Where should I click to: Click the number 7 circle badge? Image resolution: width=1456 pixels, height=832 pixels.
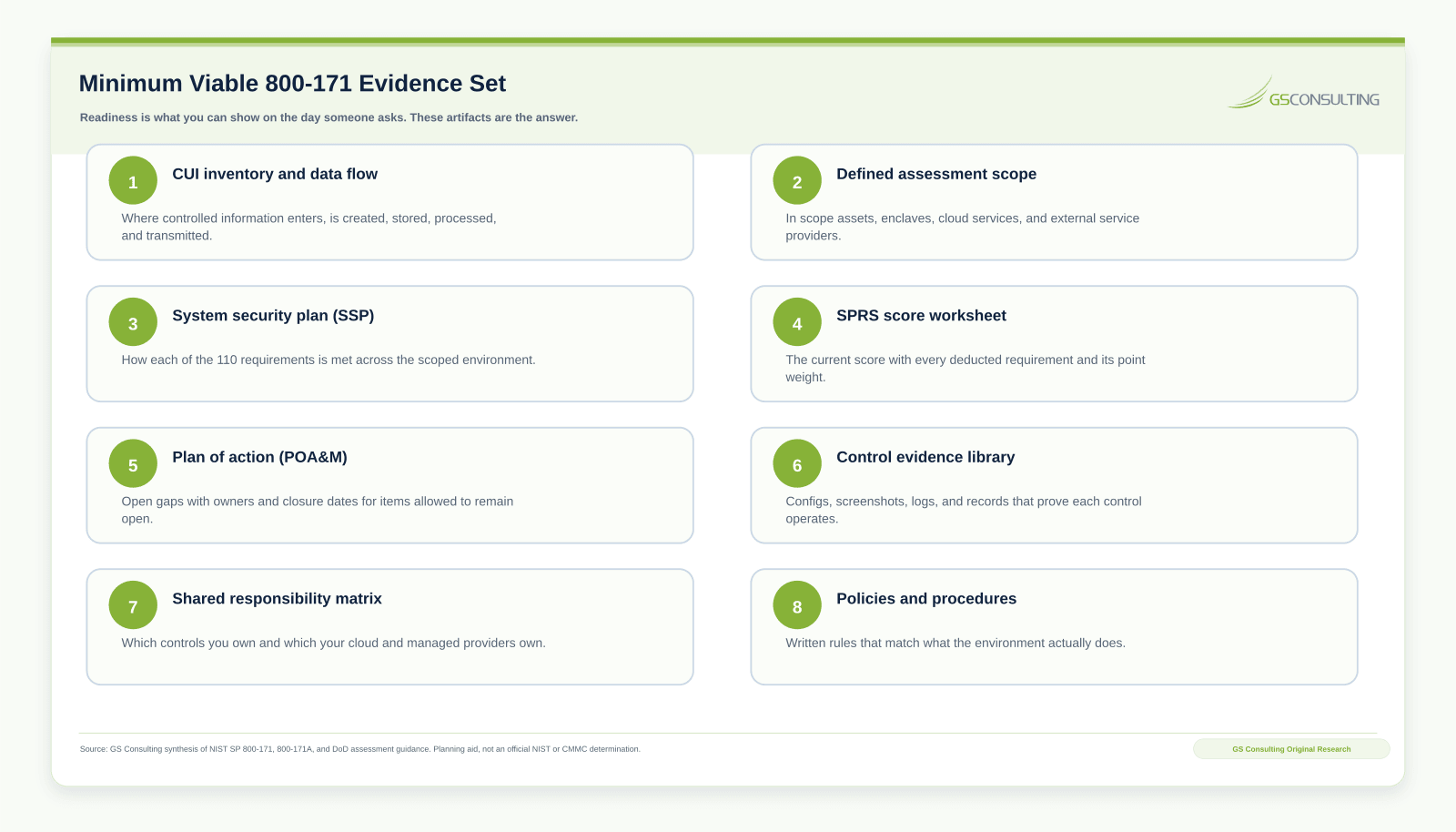click(x=133, y=605)
